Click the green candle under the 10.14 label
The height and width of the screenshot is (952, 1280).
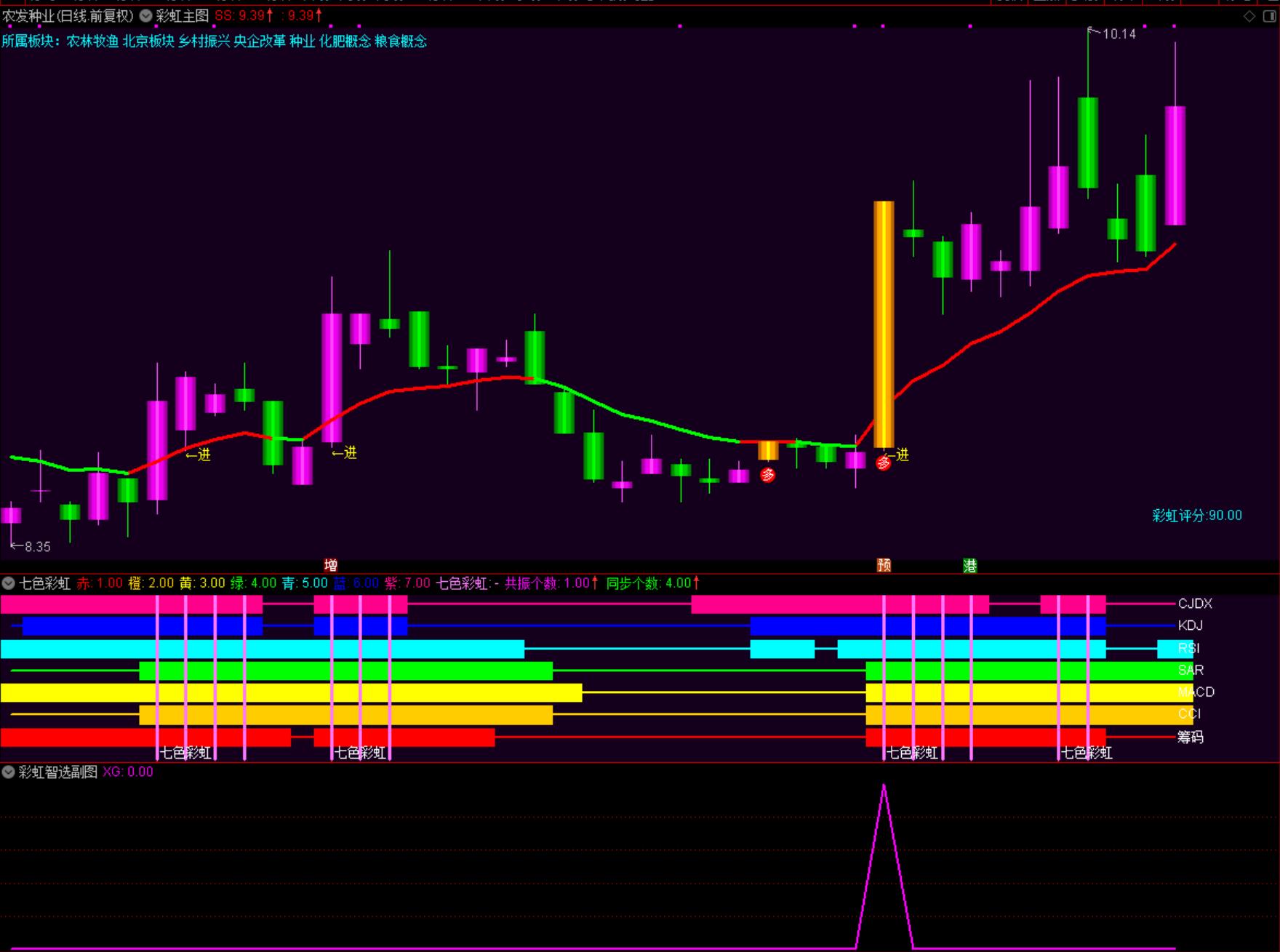1088,143
